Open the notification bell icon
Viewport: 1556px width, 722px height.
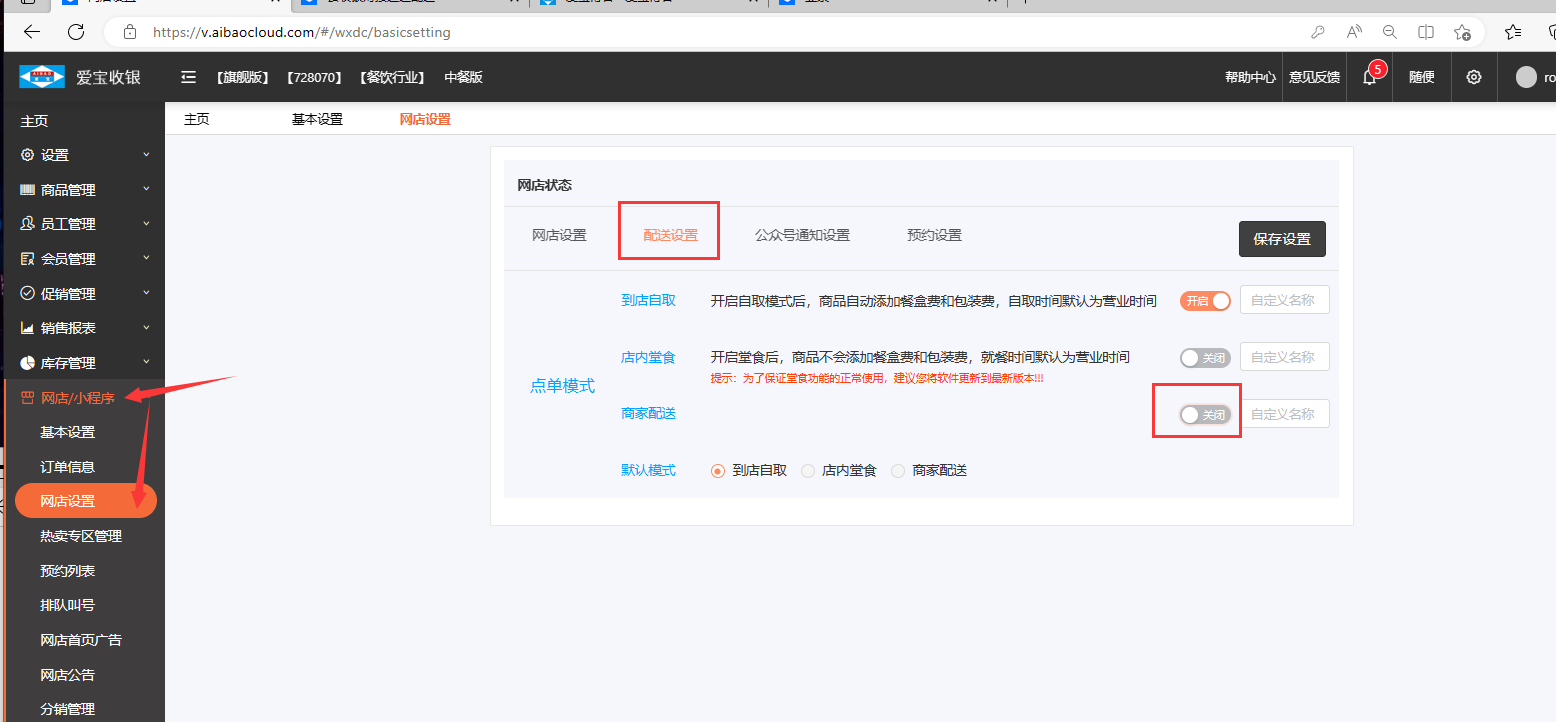(1369, 77)
